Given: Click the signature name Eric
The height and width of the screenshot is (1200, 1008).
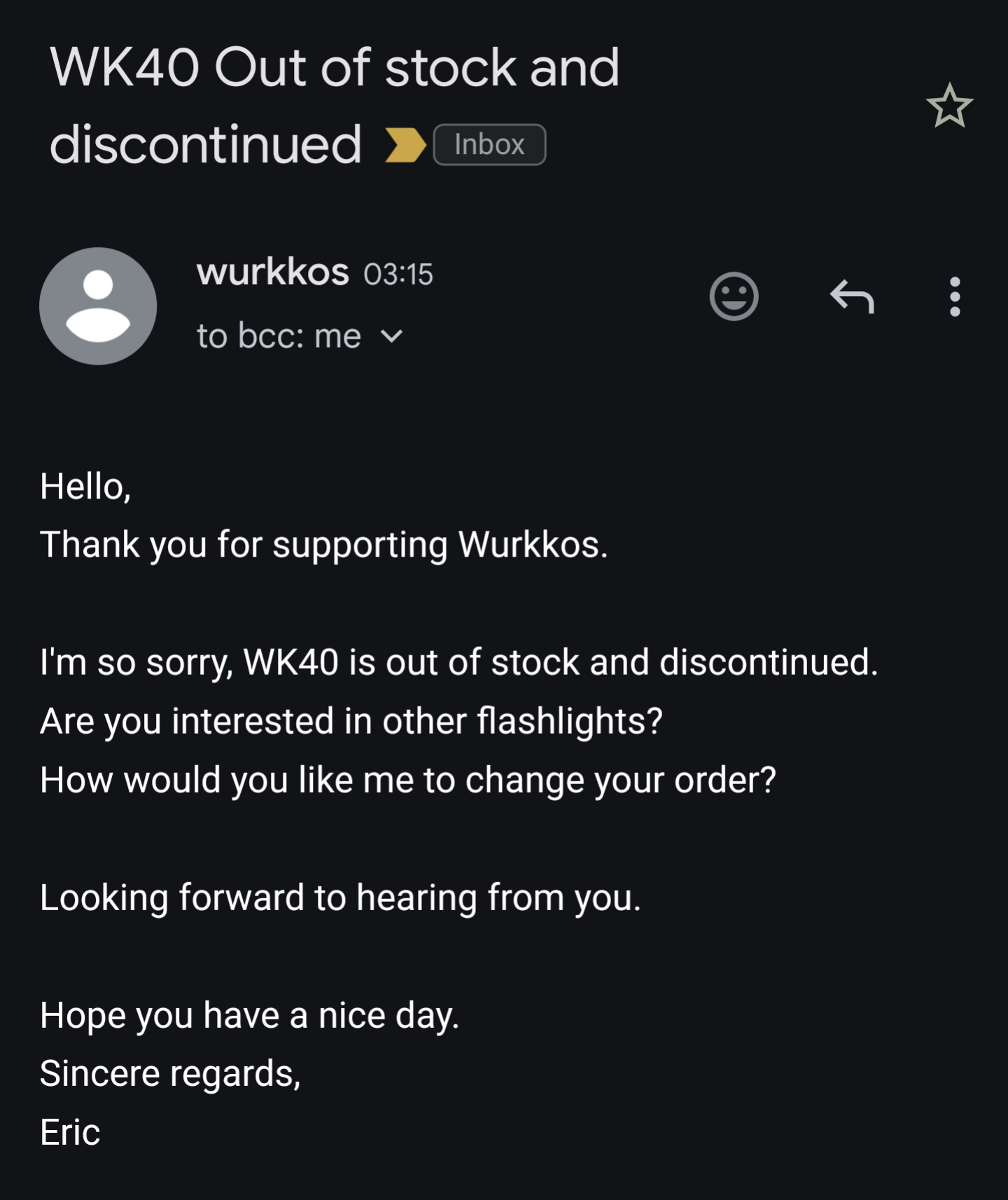Looking at the screenshot, I should tap(70, 1132).
